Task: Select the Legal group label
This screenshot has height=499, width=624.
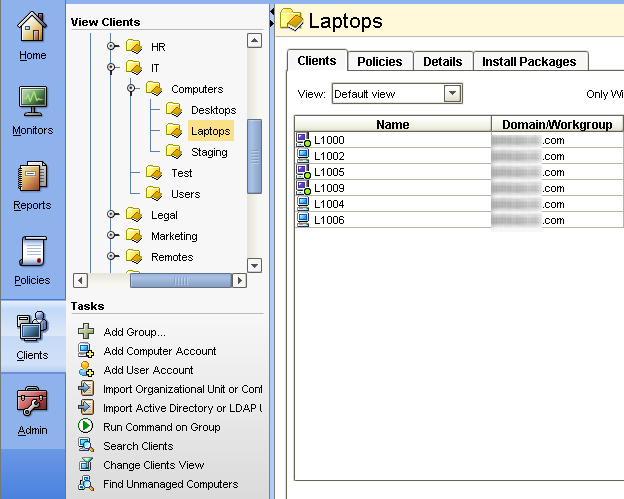Action: click(164, 215)
